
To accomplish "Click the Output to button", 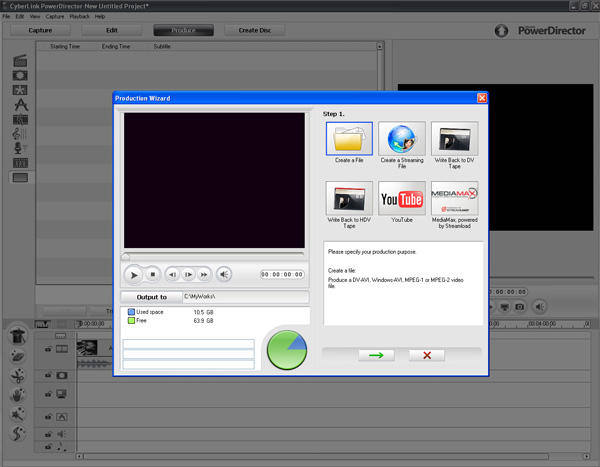I will point(152,297).
